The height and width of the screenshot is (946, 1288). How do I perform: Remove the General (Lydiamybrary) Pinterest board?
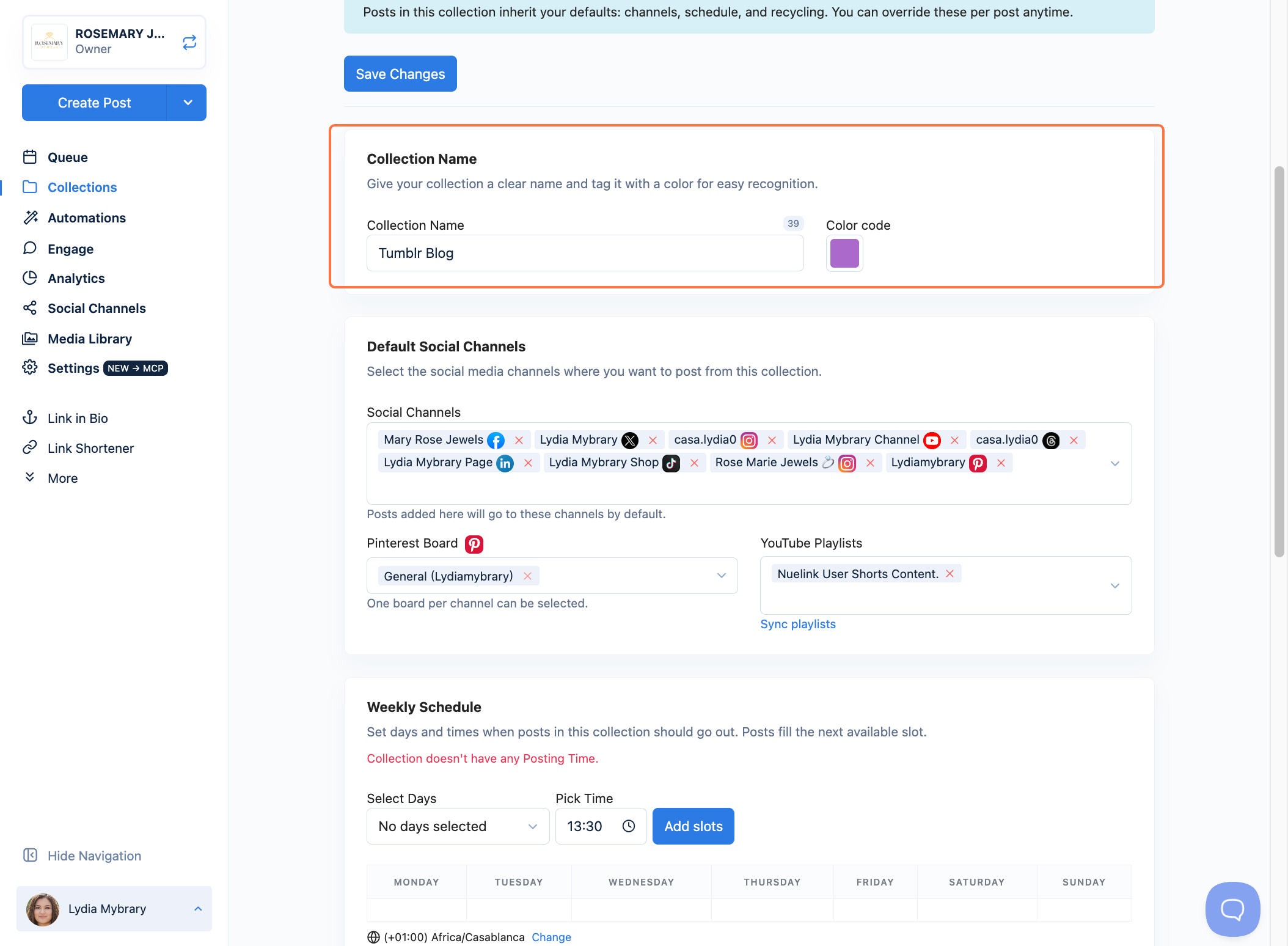coord(527,576)
